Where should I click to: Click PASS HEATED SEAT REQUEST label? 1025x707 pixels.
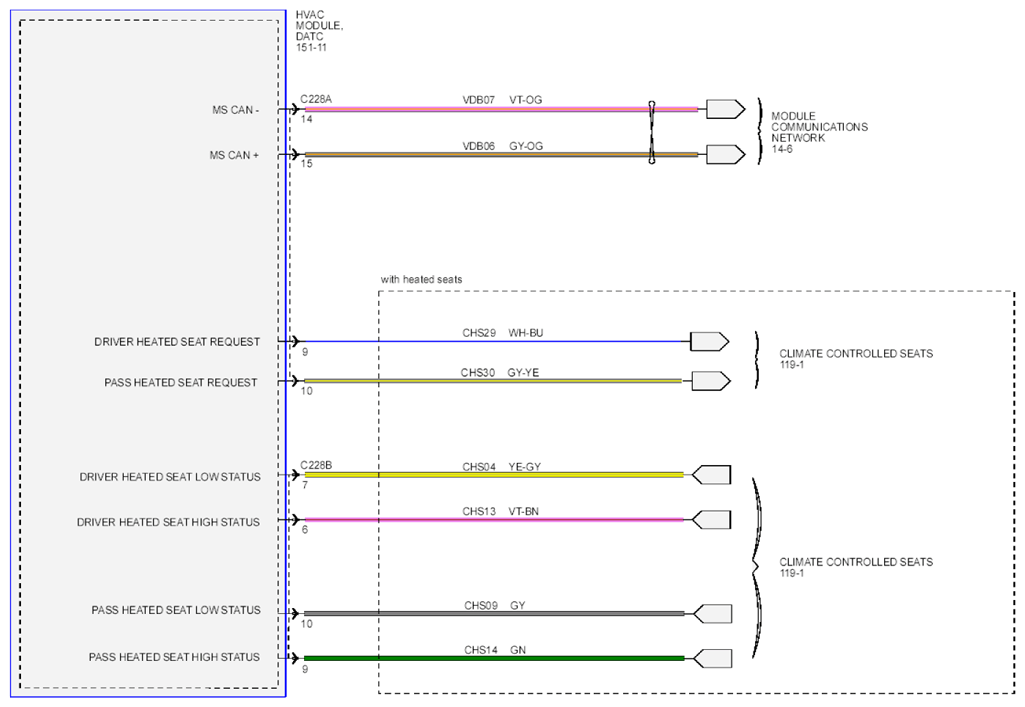coord(181,382)
